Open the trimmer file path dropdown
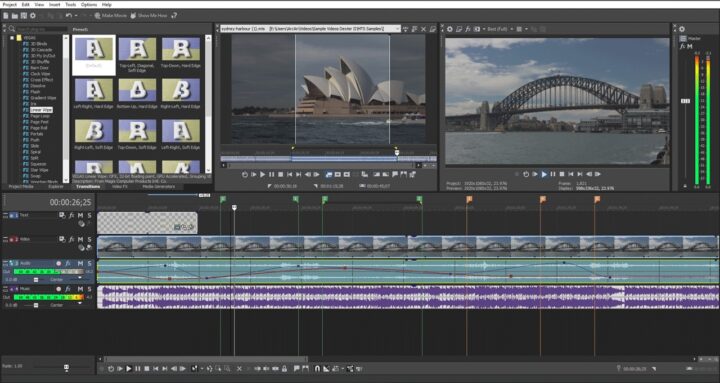The image size is (720, 383). click(x=398, y=28)
